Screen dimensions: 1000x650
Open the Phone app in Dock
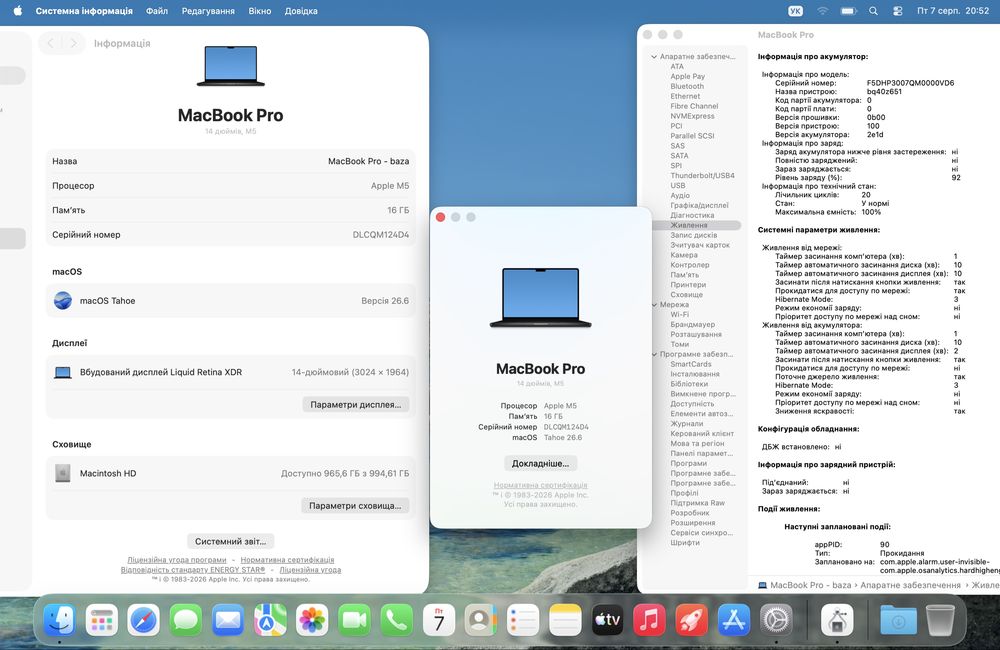396,619
